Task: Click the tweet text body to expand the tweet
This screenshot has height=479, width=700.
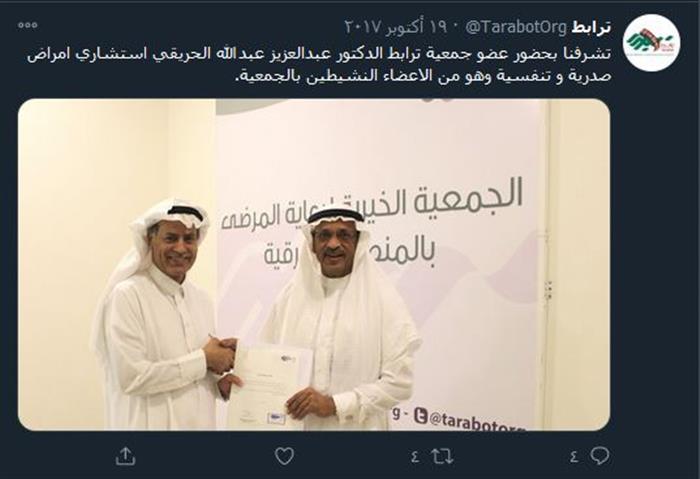Action: pyautogui.click(x=319, y=64)
